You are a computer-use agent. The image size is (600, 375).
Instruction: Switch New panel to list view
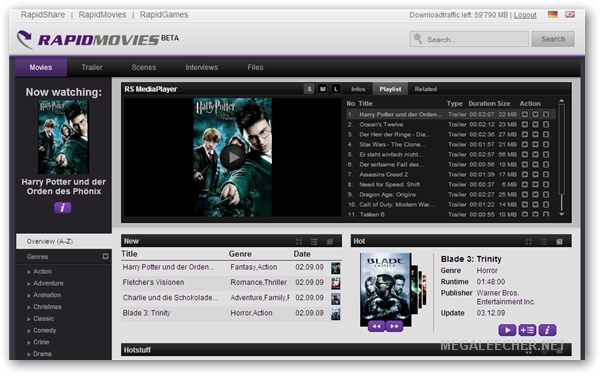314,242
